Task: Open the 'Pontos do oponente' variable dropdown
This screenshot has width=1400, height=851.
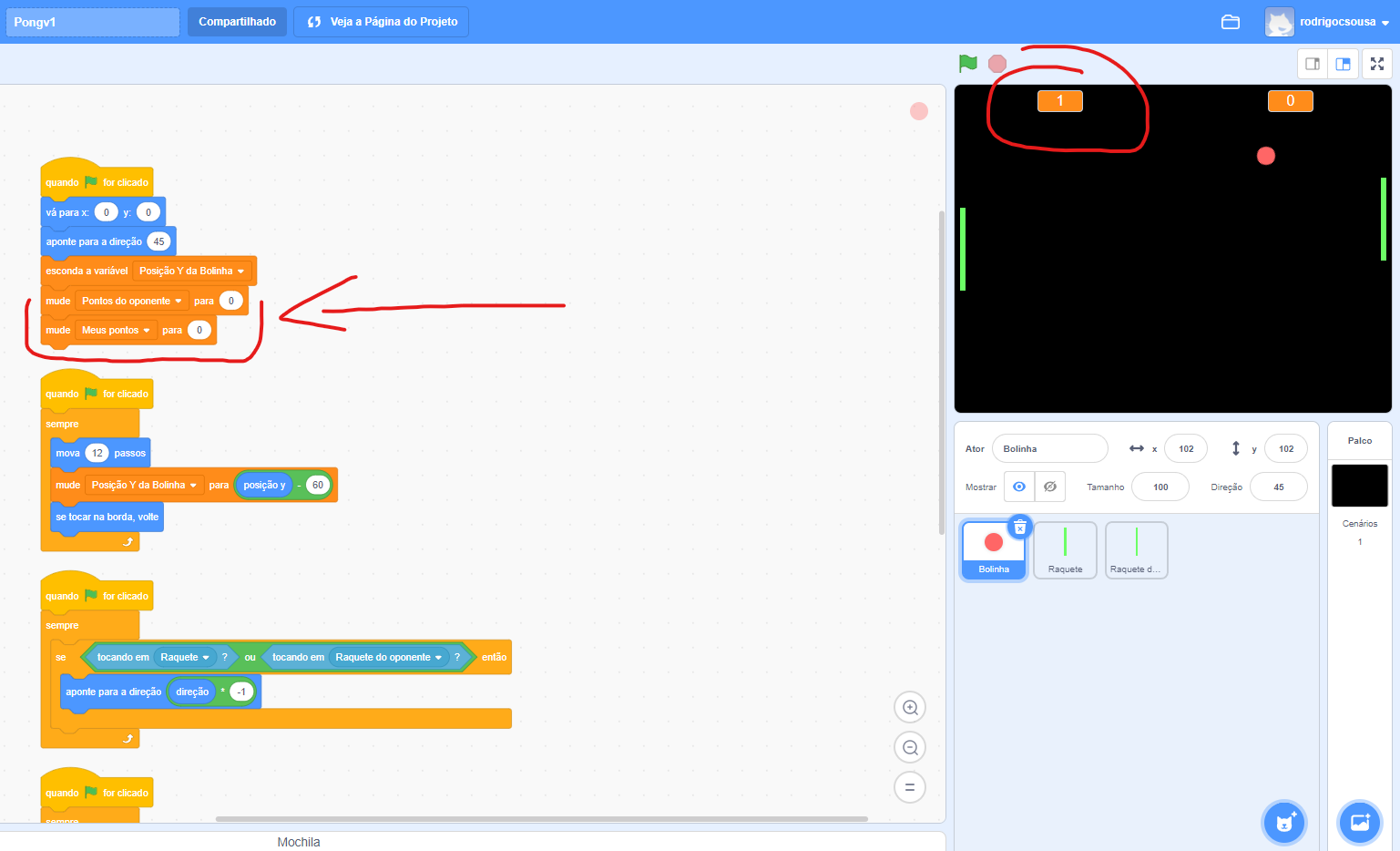Action: click(x=132, y=301)
